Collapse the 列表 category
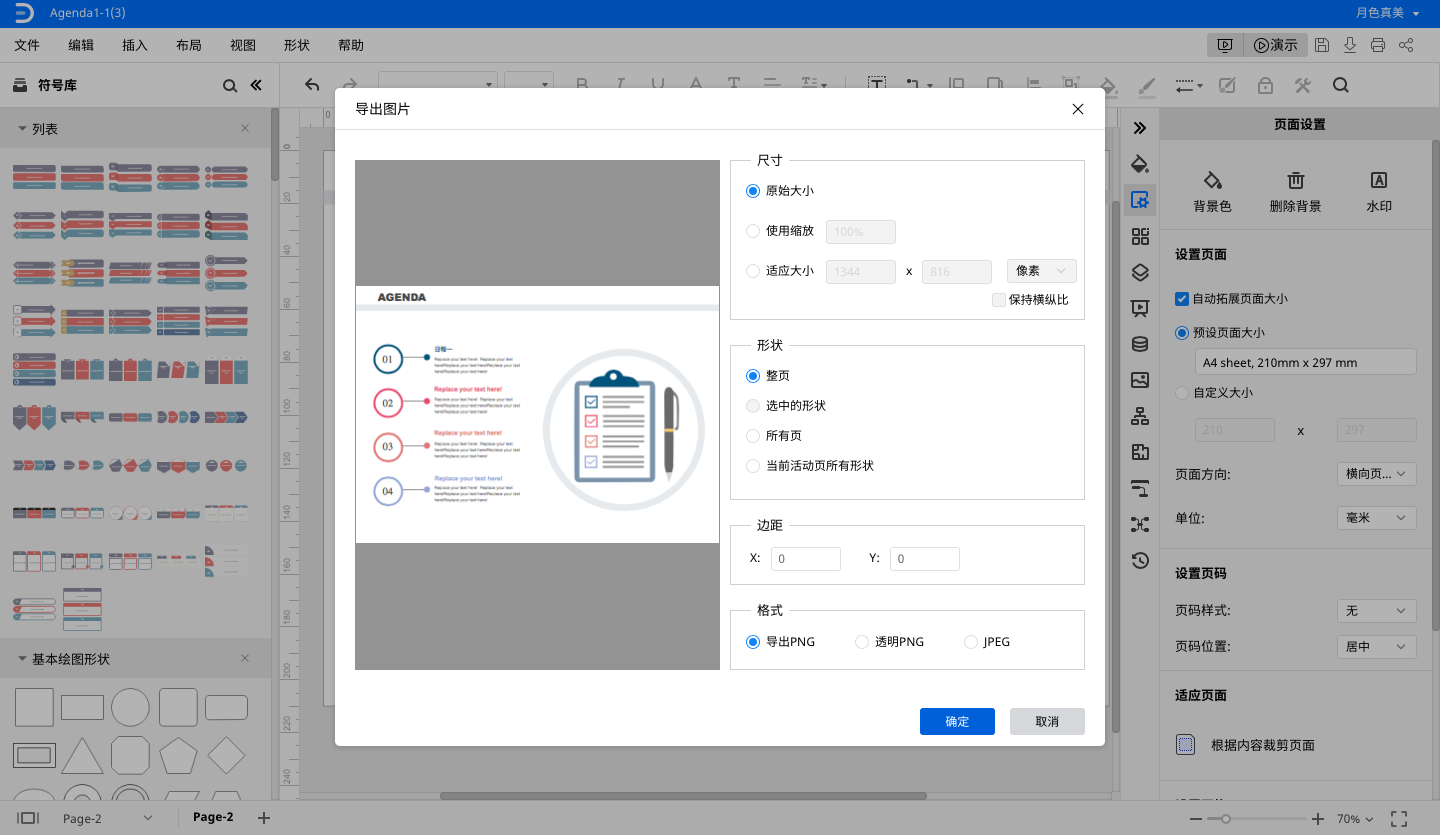Viewport: 1440px width, 835px height. (22, 129)
